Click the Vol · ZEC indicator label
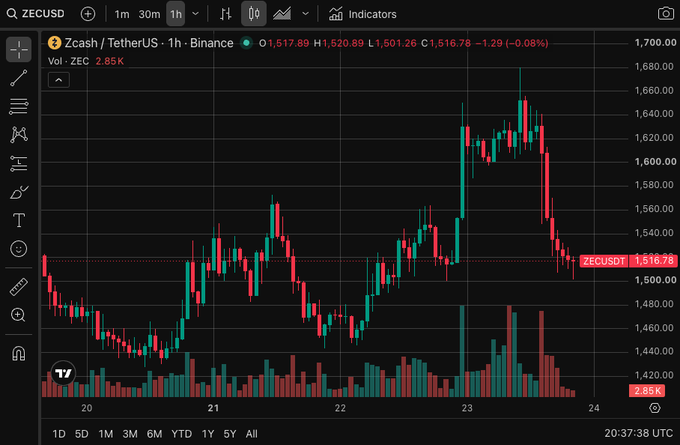The height and width of the screenshot is (445, 680). (x=68, y=61)
